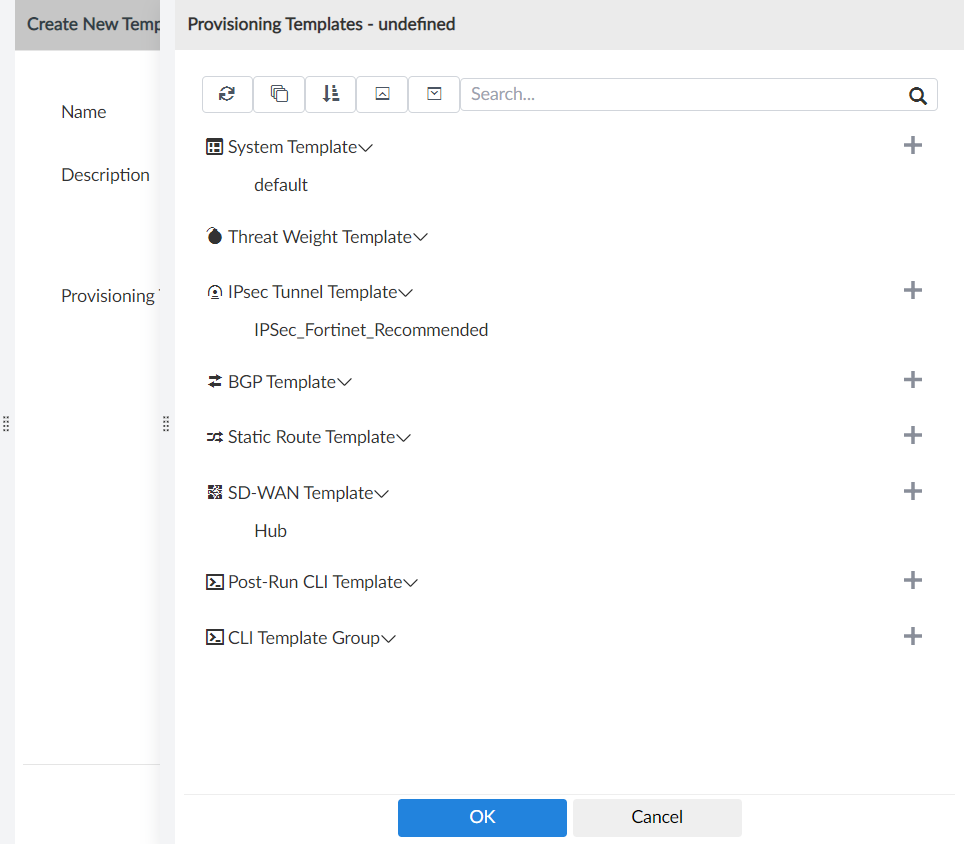Expand the Threat Weight Template section
The height and width of the screenshot is (844, 964).
click(x=421, y=238)
